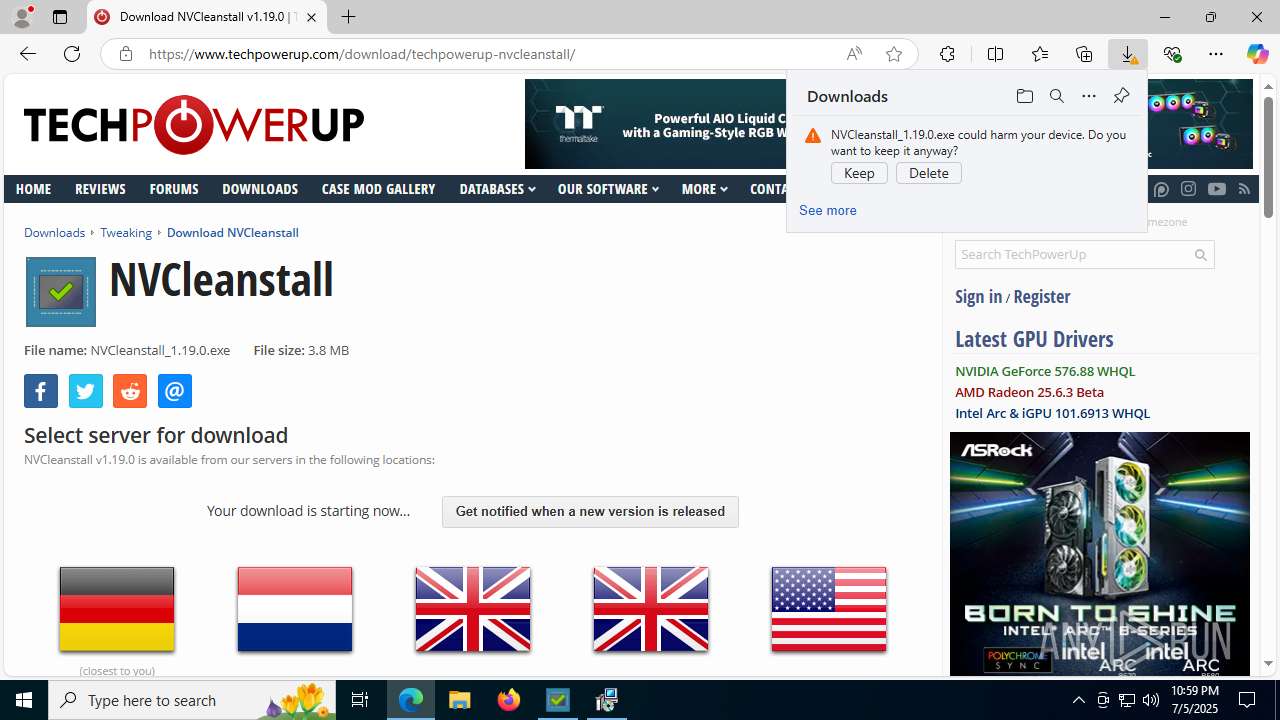Image resolution: width=1280 pixels, height=720 pixels.
Task: Toggle split screen view
Action: [x=995, y=54]
